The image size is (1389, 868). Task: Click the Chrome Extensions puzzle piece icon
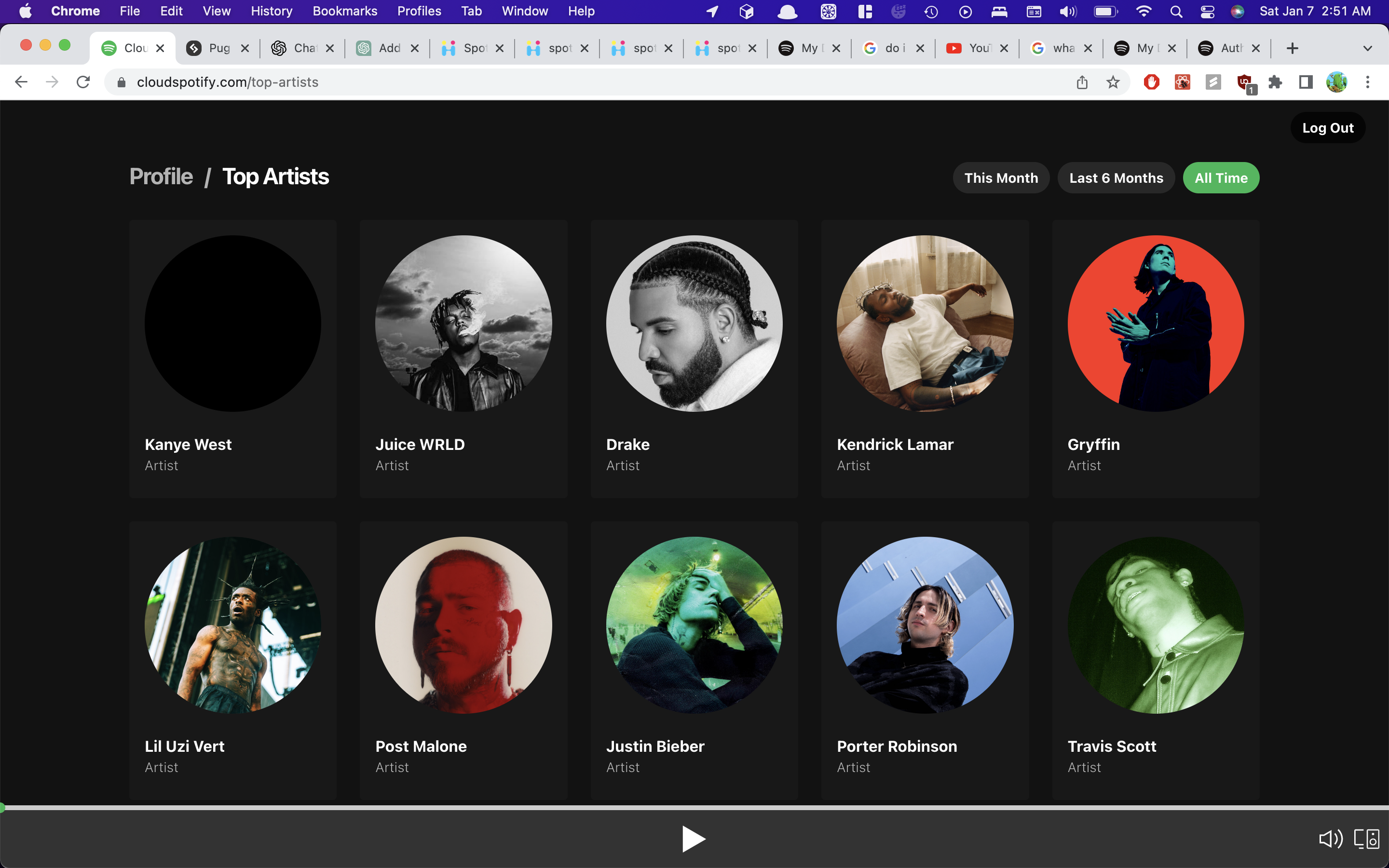[1275, 82]
